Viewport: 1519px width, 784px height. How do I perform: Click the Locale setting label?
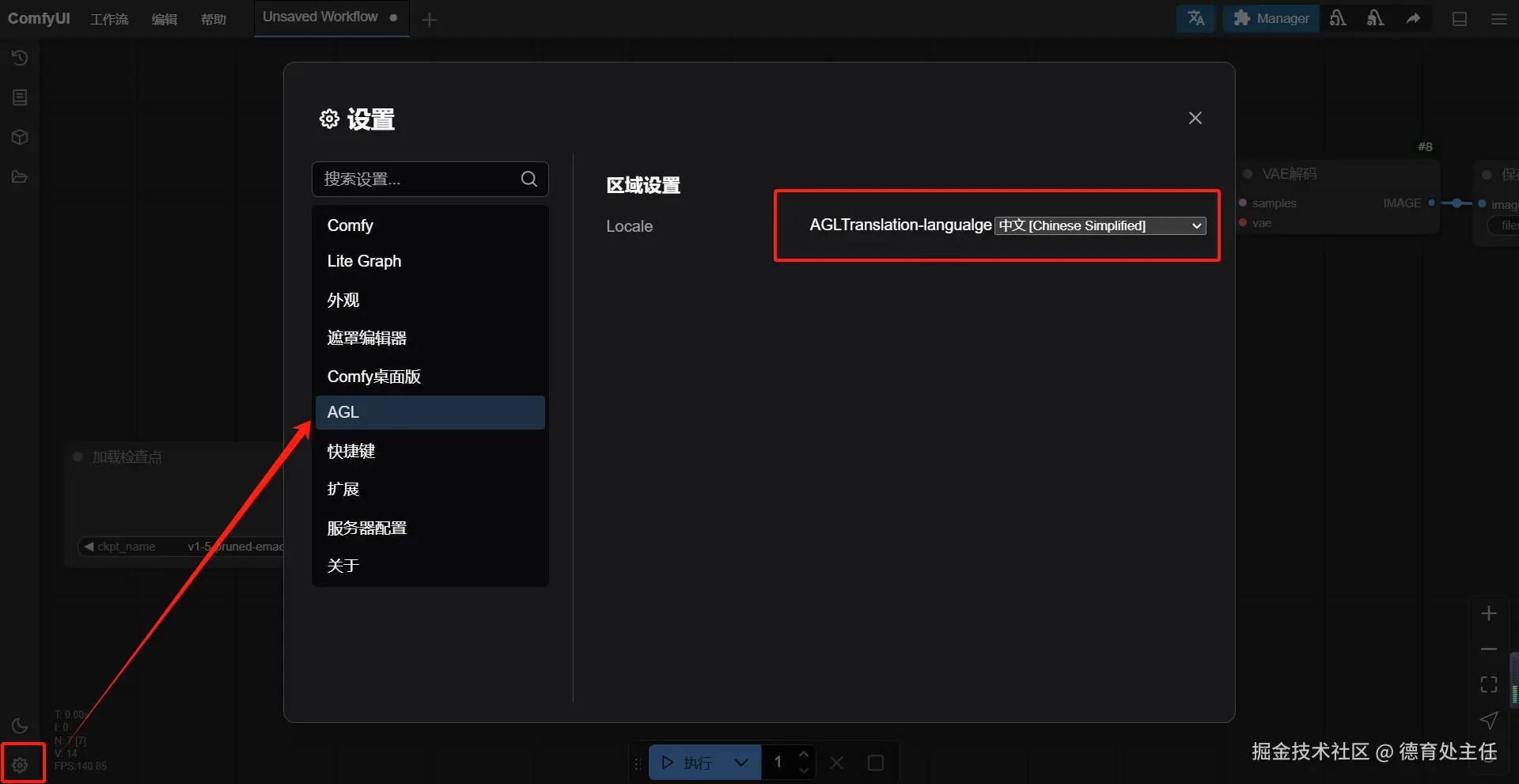tap(630, 226)
